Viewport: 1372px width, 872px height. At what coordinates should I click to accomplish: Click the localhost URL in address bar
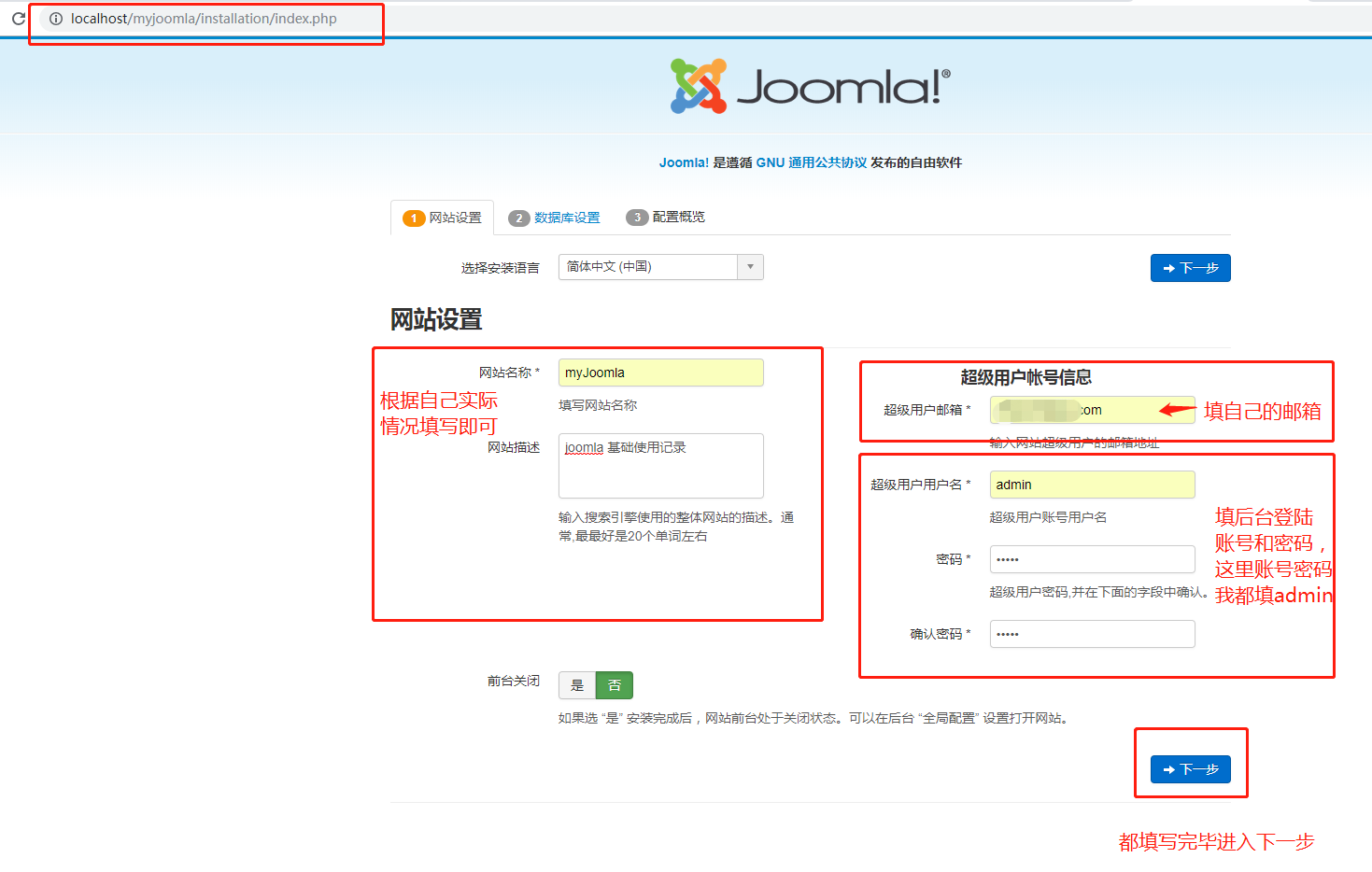[204, 19]
